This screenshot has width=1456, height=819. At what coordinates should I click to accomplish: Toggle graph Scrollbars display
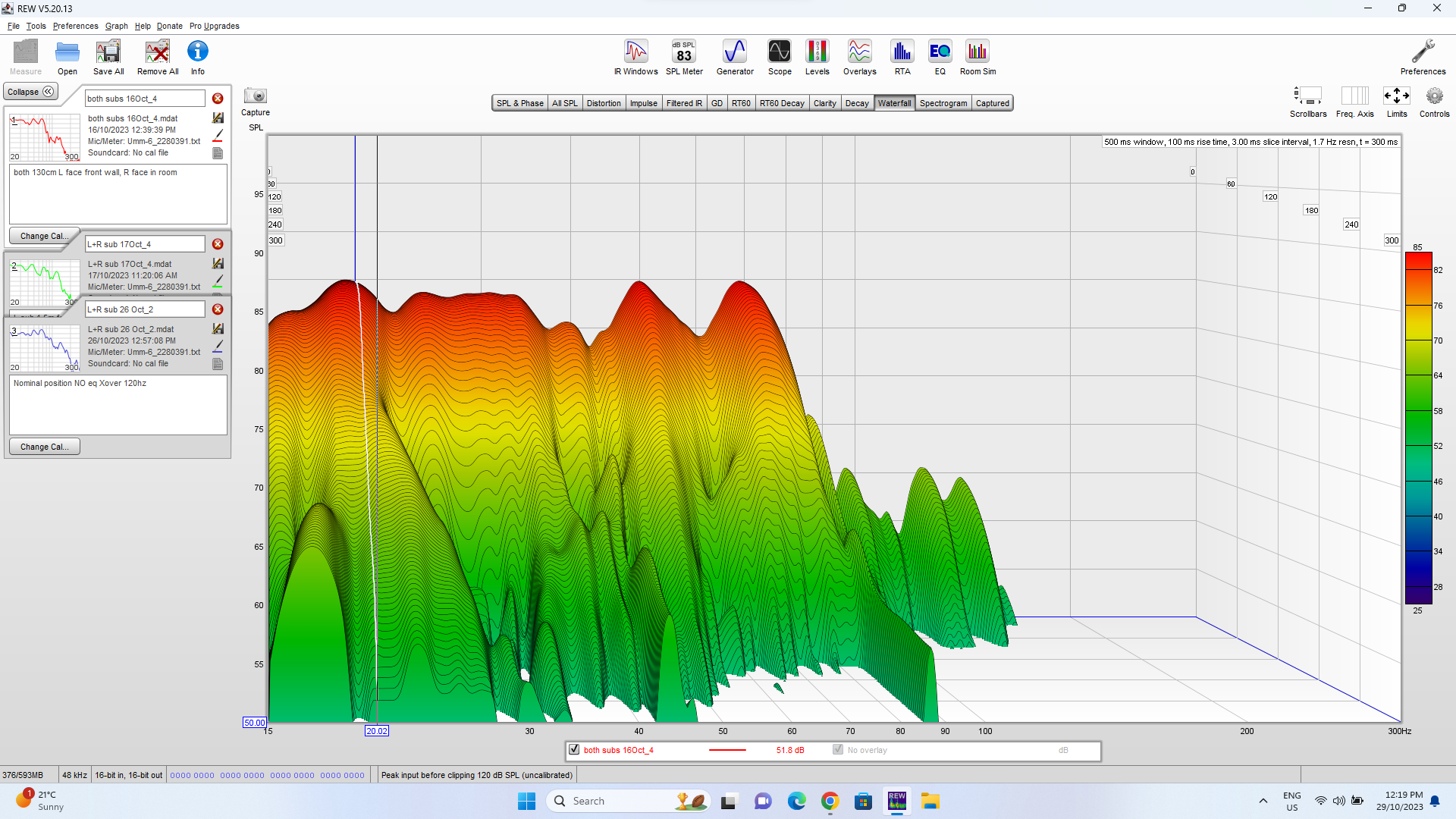(x=1307, y=96)
